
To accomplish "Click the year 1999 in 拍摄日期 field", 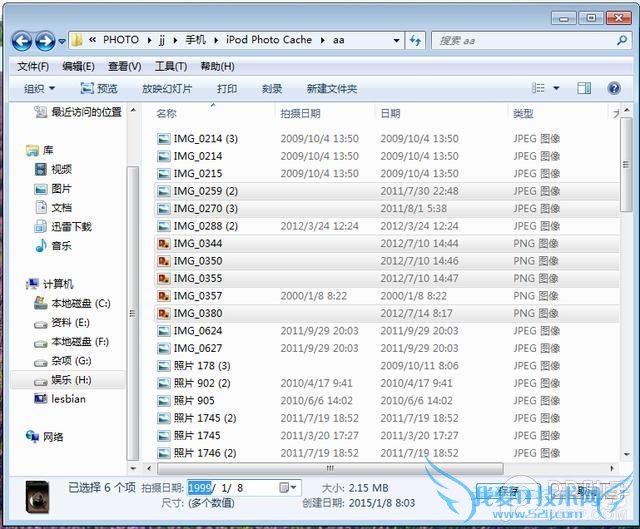I will click(x=200, y=488).
